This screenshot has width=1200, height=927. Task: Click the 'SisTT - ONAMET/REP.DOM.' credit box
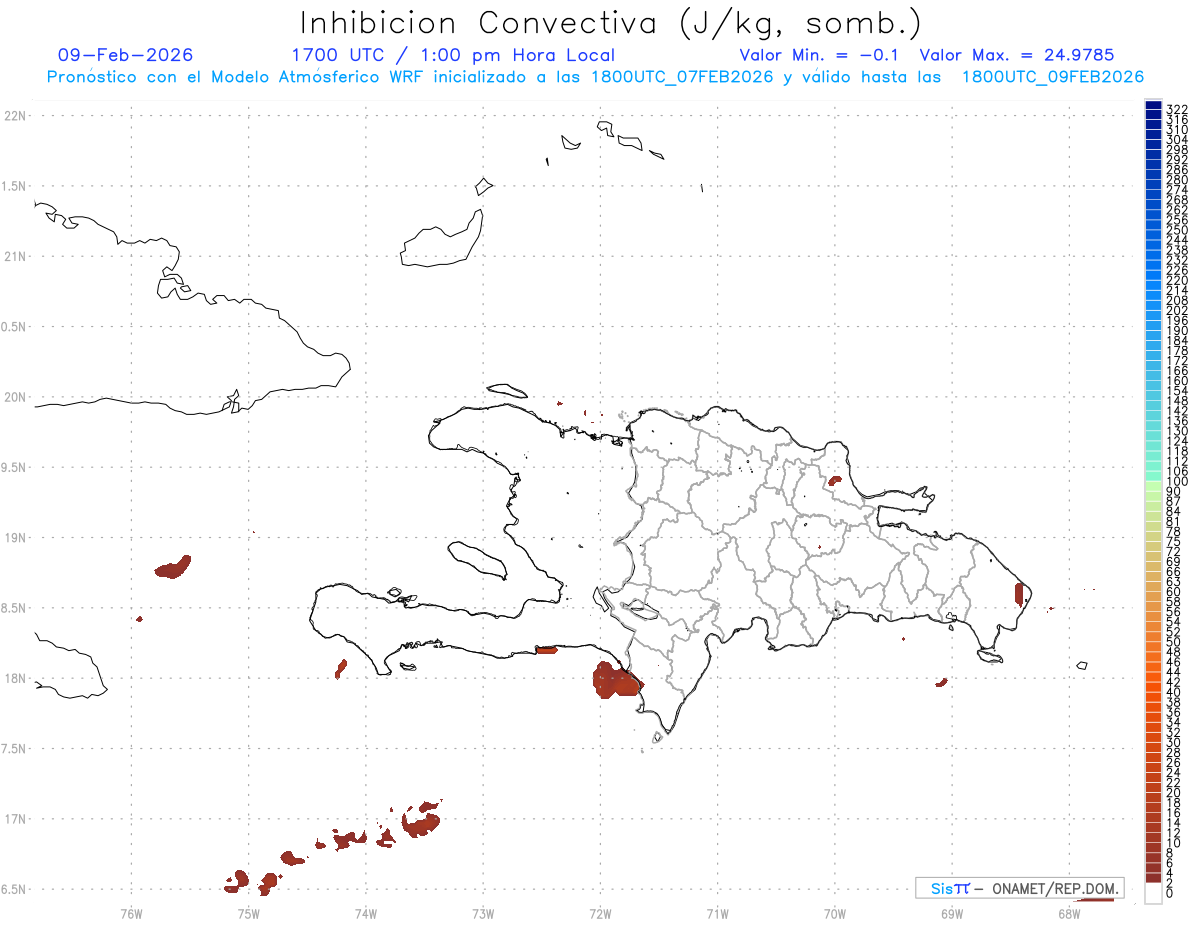pyautogui.click(x=1020, y=888)
